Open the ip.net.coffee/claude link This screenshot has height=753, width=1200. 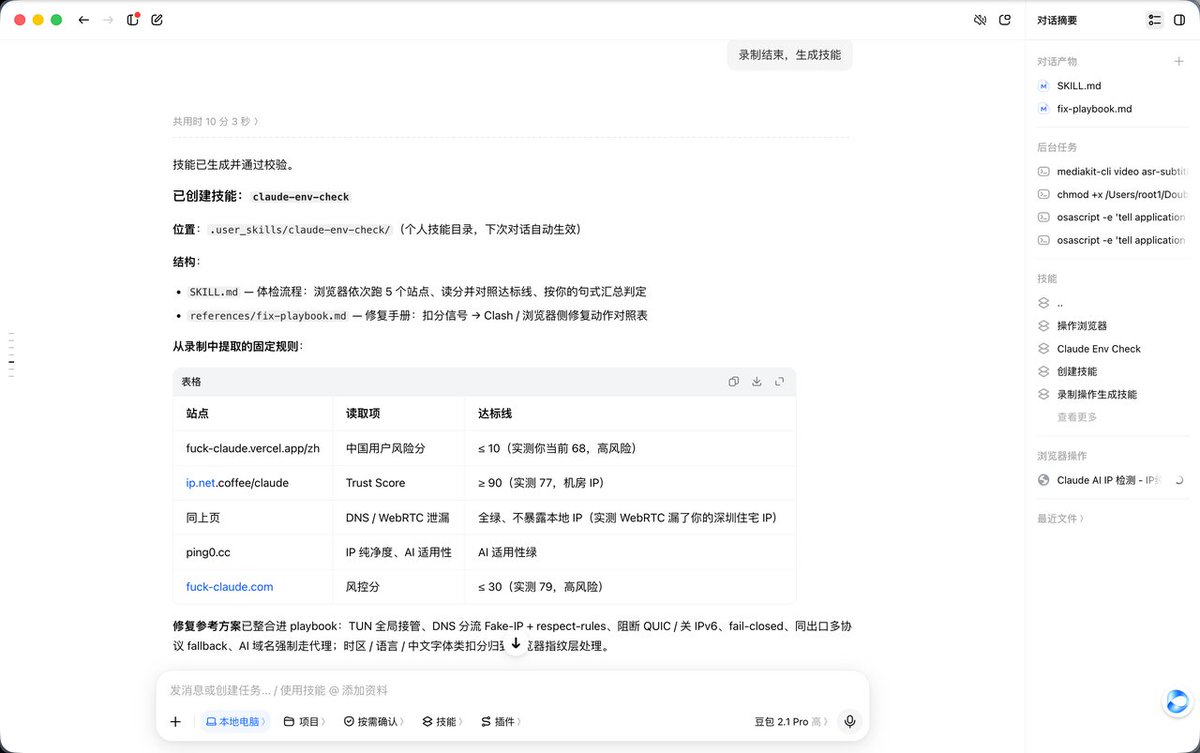237,483
